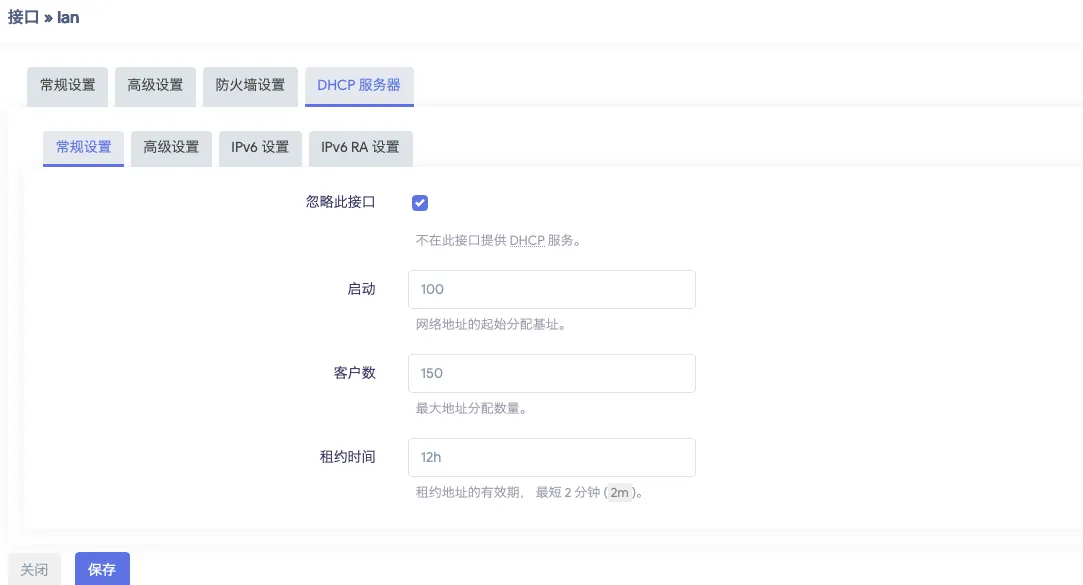Open the 接口 breadcrumb link
This screenshot has height=585, width=1083.
coord(22,17)
